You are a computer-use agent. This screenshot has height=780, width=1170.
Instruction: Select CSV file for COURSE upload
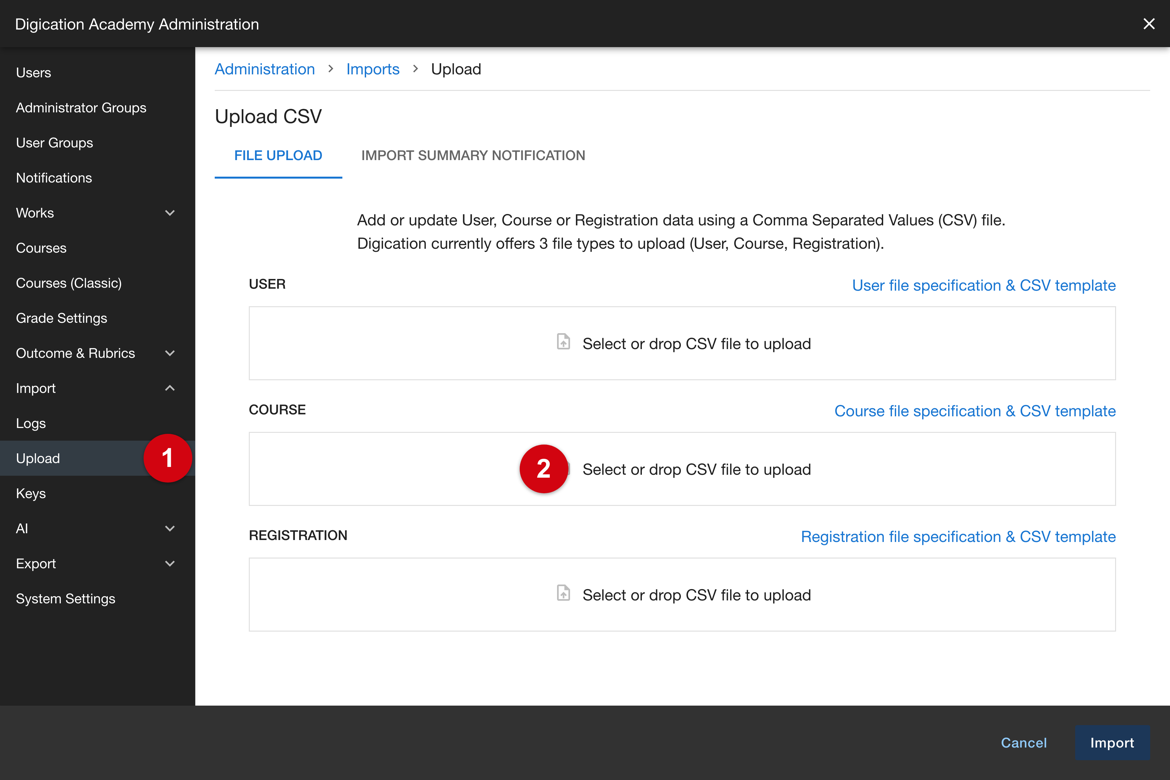[x=682, y=469]
